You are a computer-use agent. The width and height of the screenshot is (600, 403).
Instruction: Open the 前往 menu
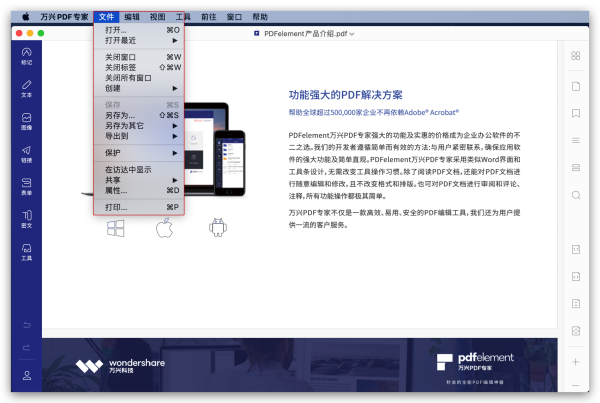click(209, 17)
